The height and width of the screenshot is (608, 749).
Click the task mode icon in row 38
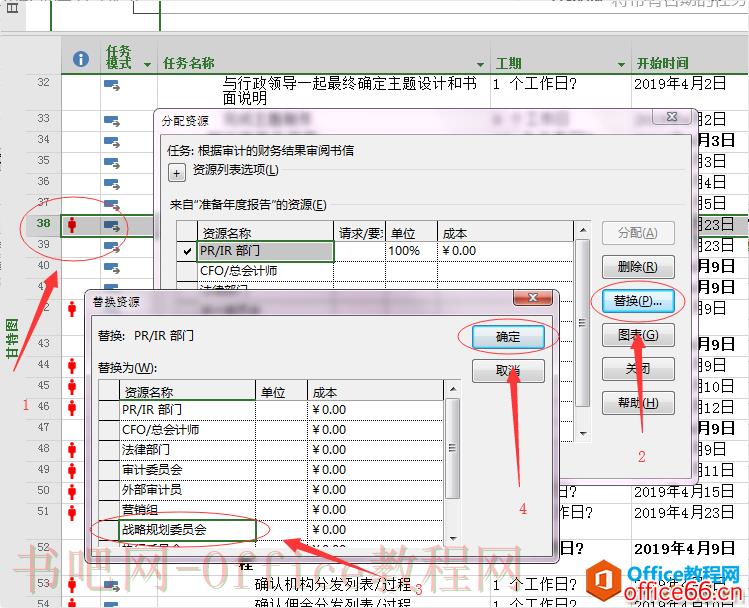click(x=112, y=225)
